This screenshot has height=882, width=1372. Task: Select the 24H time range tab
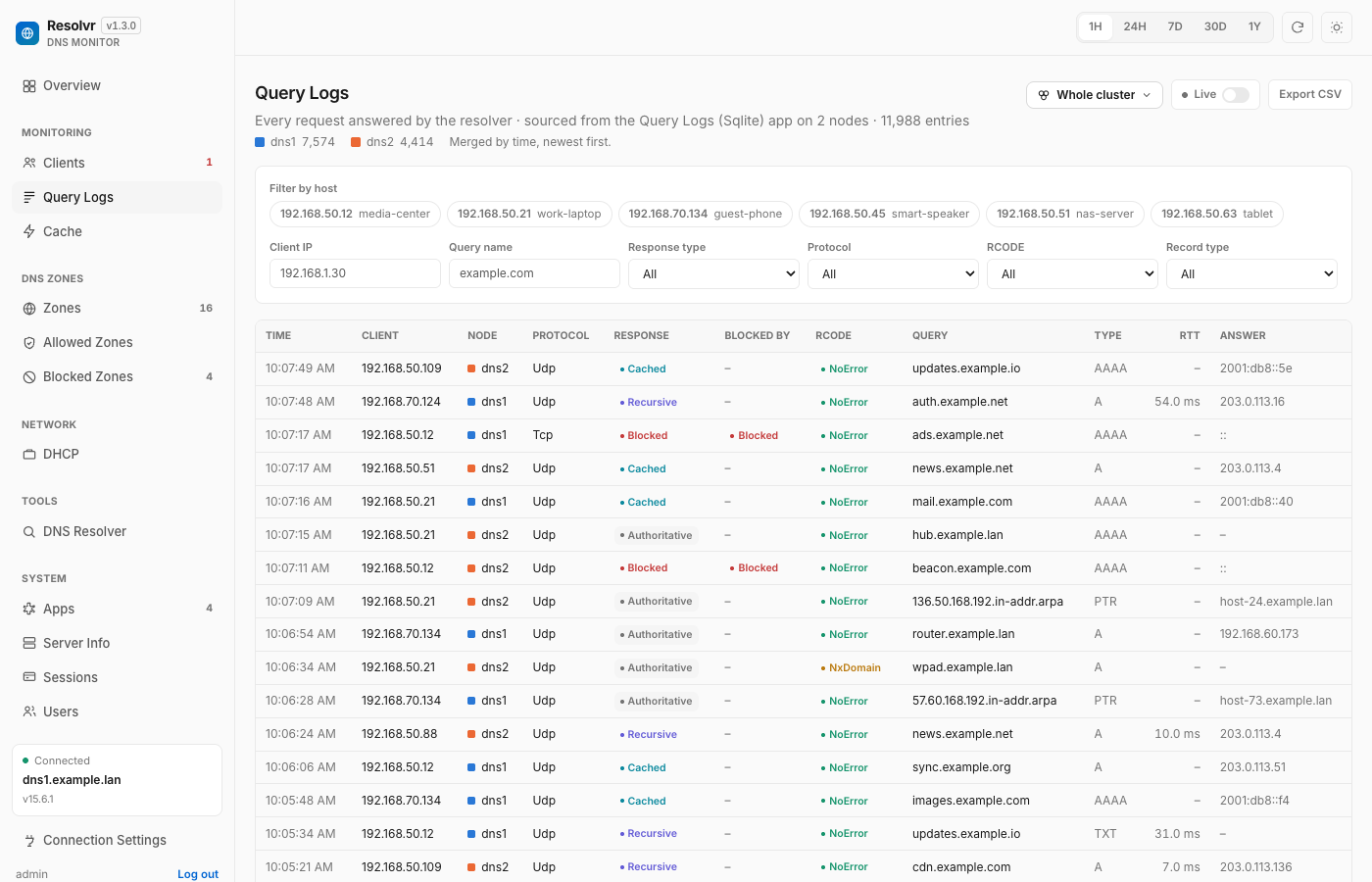click(1135, 26)
